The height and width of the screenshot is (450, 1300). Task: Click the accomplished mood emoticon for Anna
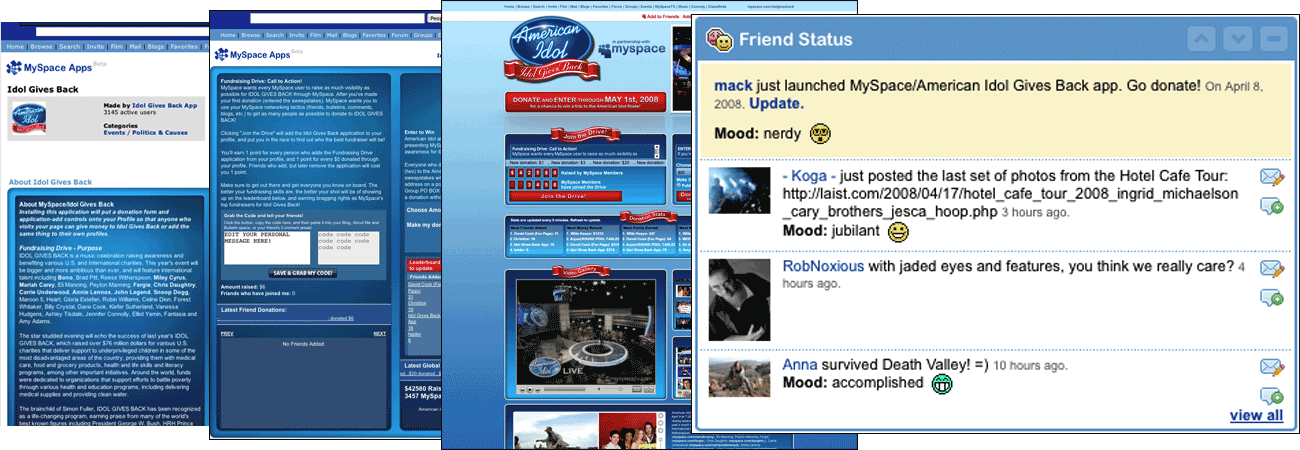coord(941,383)
